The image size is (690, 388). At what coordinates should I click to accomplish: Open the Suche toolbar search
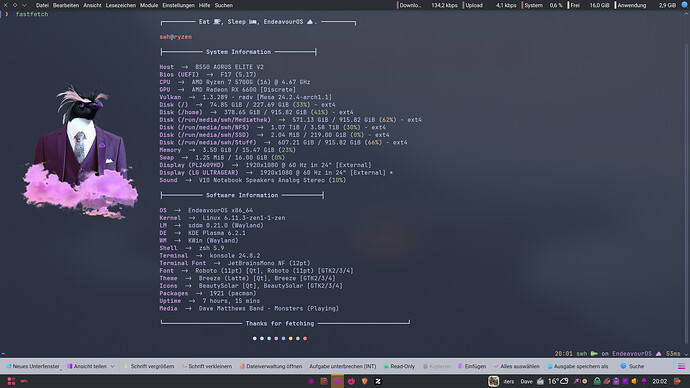point(632,366)
